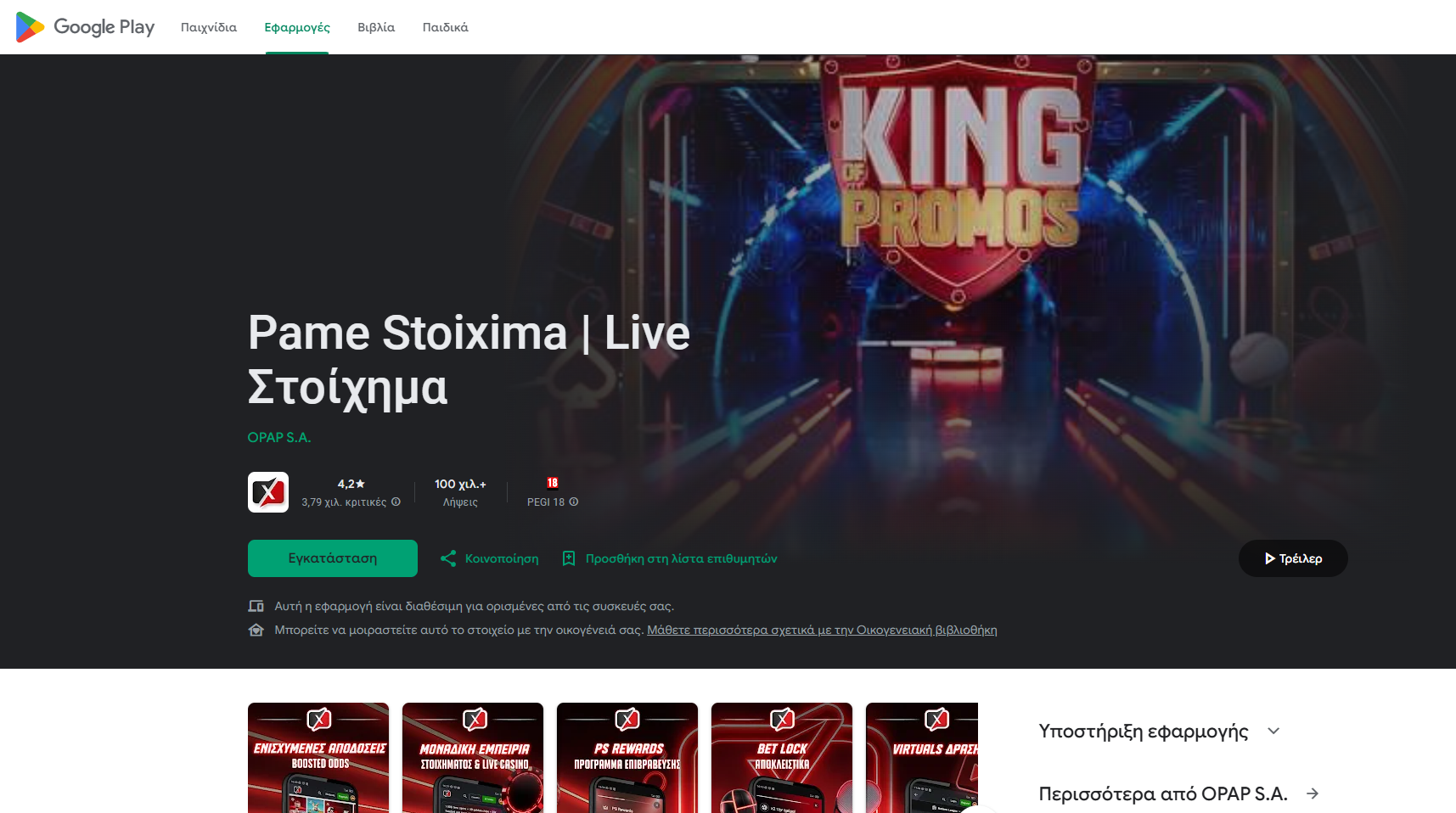The width and height of the screenshot is (1456, 813).
Task: View the Bet Lock screenshot thumbnail
Action: 782,758
